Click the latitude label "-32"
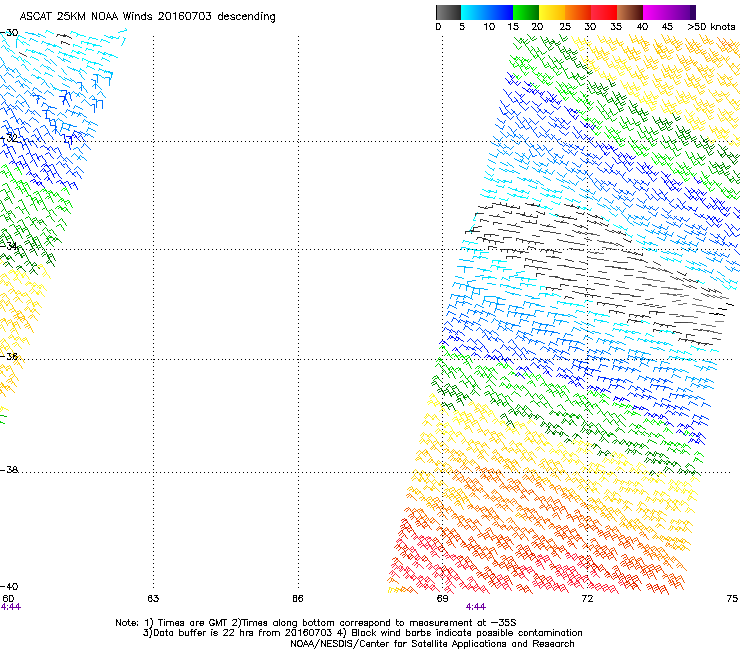Screen dimensions: 740x650 tap(9, 138)
